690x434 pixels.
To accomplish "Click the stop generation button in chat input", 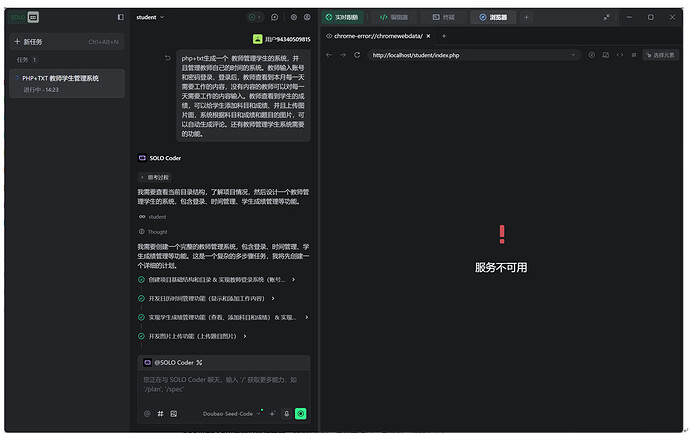I will click(300, 413).
